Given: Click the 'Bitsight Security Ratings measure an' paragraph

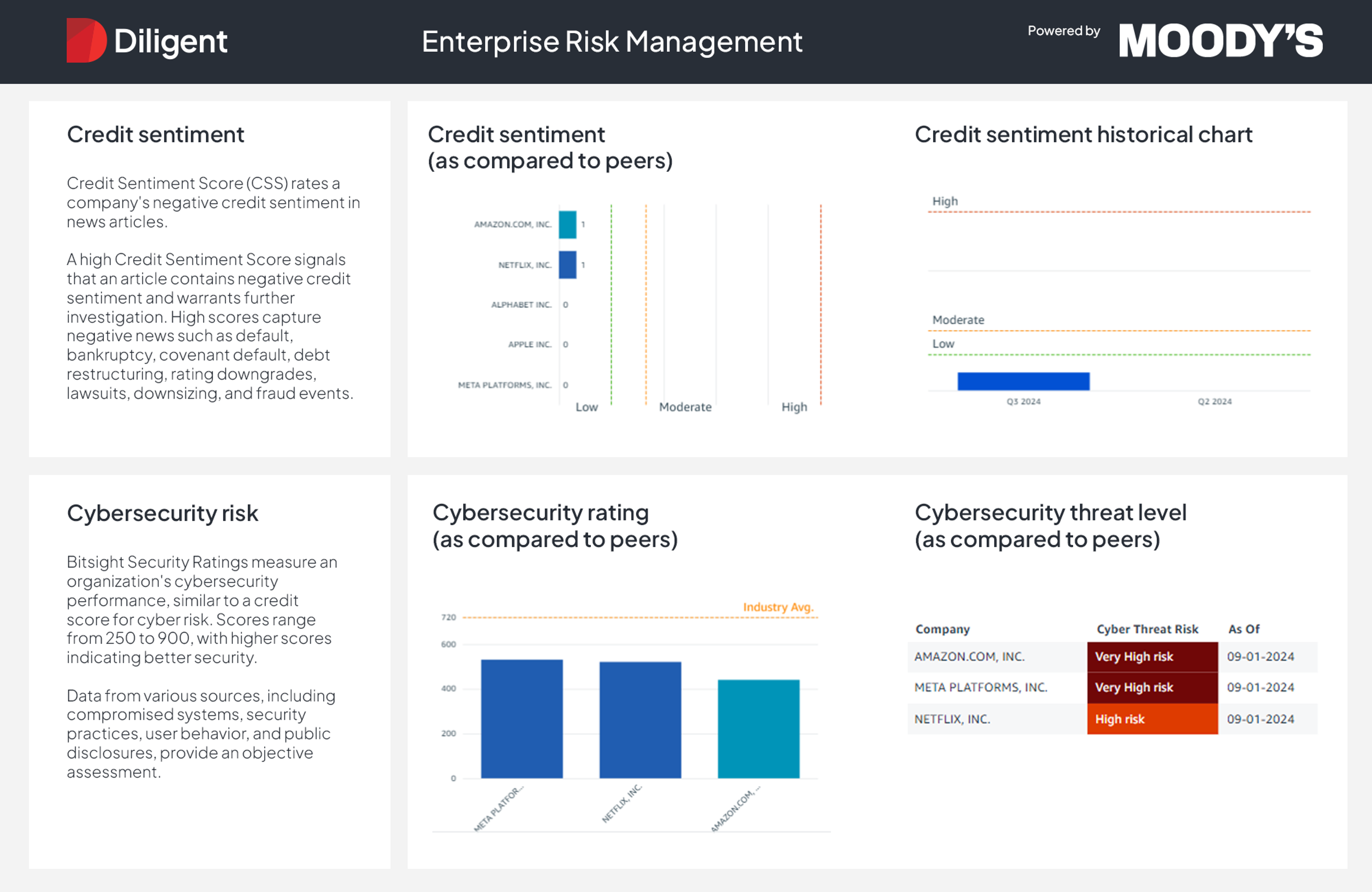Looking at the screenshot, I should coord(202,609).
